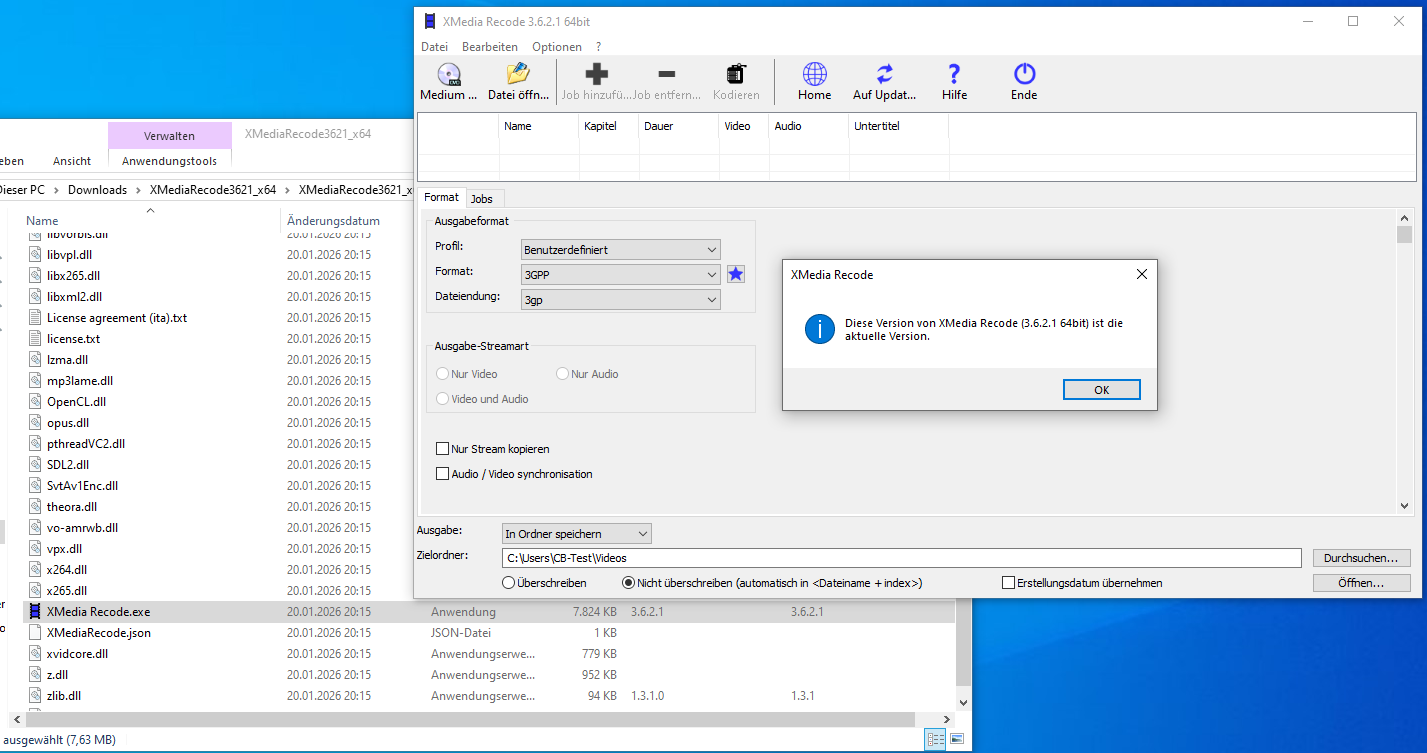Open the Anwendungstools ribbon tab
The image size is (1427, 753).
point(169,160)
